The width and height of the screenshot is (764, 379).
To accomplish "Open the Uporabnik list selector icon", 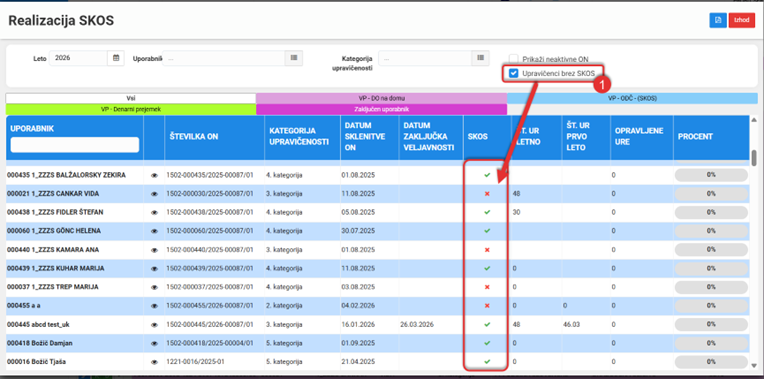I will 294,58.
